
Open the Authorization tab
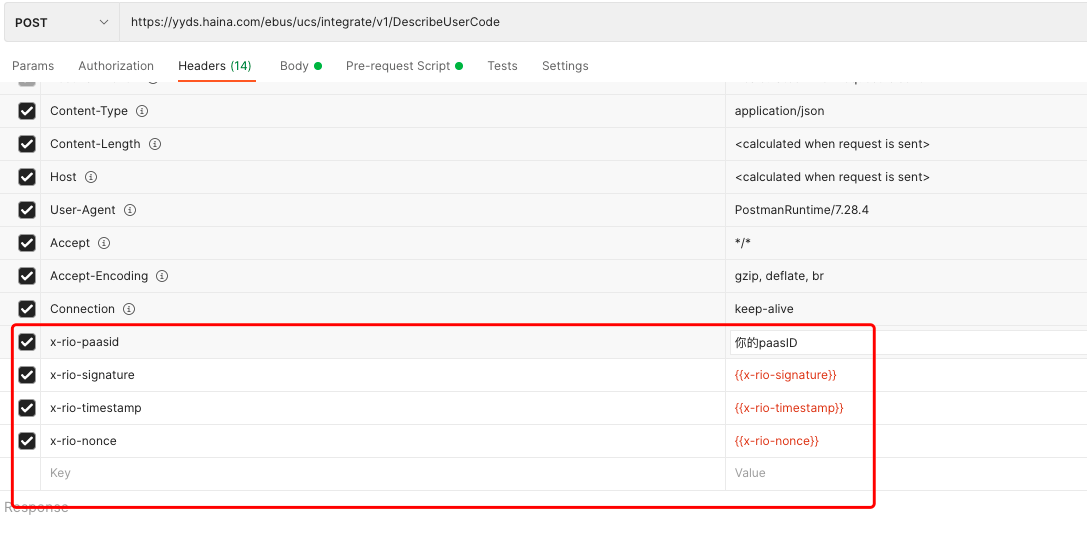click(x=116, y=66)
